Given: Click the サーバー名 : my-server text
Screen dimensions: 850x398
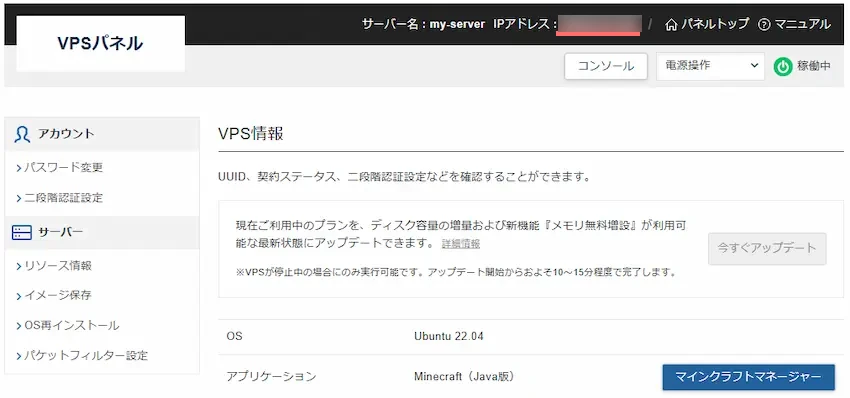Looking at the screenshot, I should 423,24.
